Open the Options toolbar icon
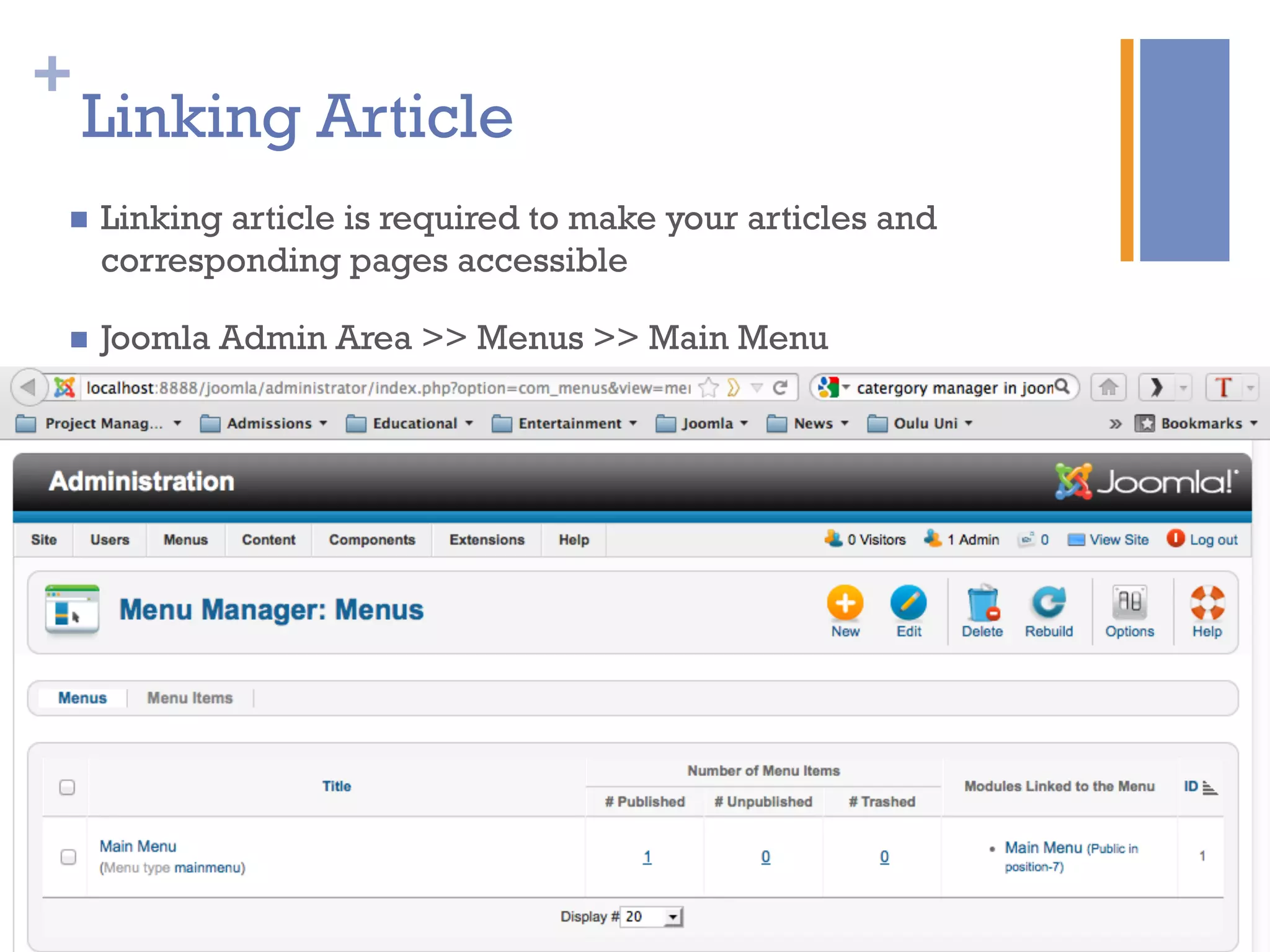The image size is (1270, 952). coord(1129,602)
